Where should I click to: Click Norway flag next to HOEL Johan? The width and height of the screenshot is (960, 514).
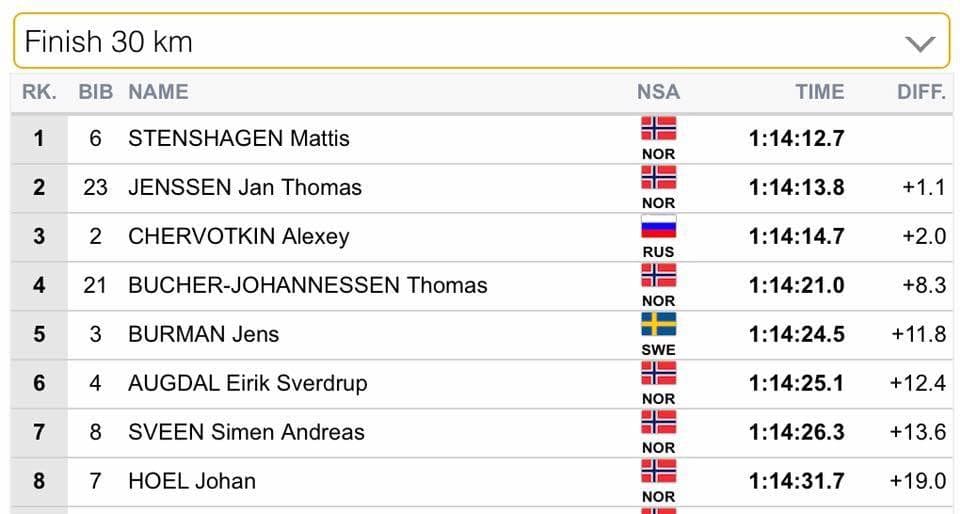[658, 471]
